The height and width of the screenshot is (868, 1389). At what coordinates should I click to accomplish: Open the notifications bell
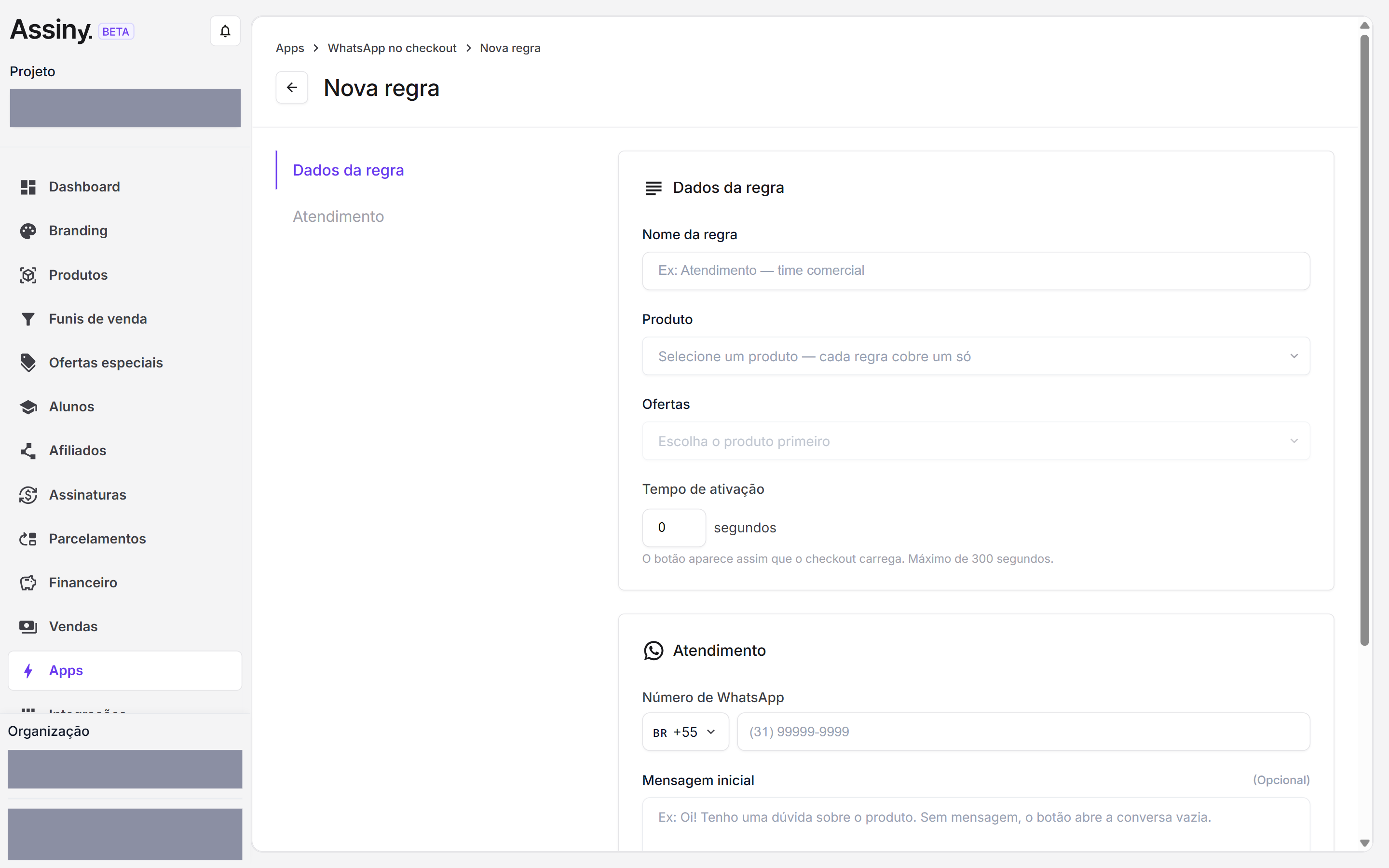coord(225,31)
